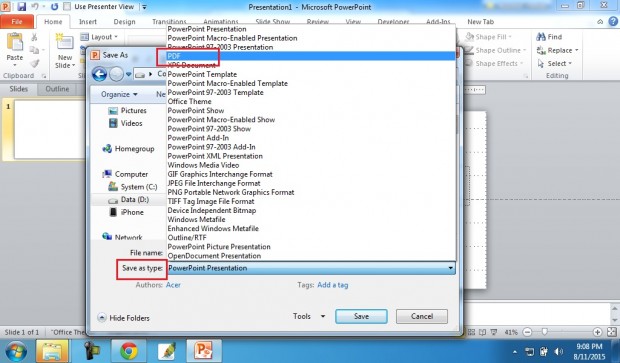Click Hide Folders button
The height and width of the screenshot is (363, 620).
(123, 318)
